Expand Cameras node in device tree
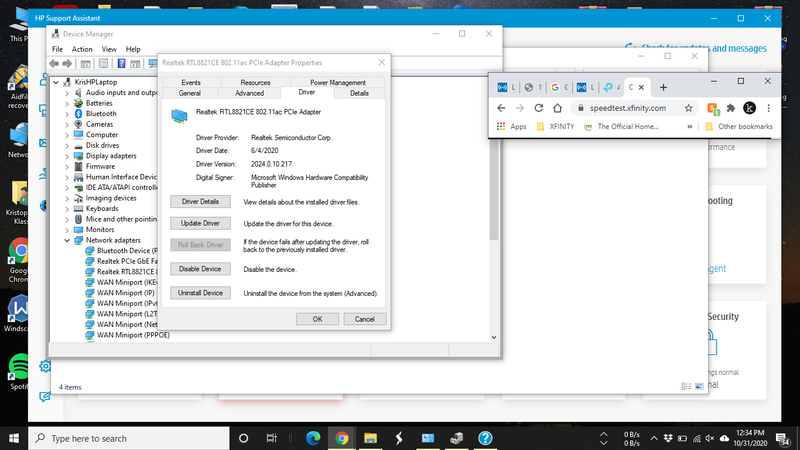800x450 pixels. point(67,124)
